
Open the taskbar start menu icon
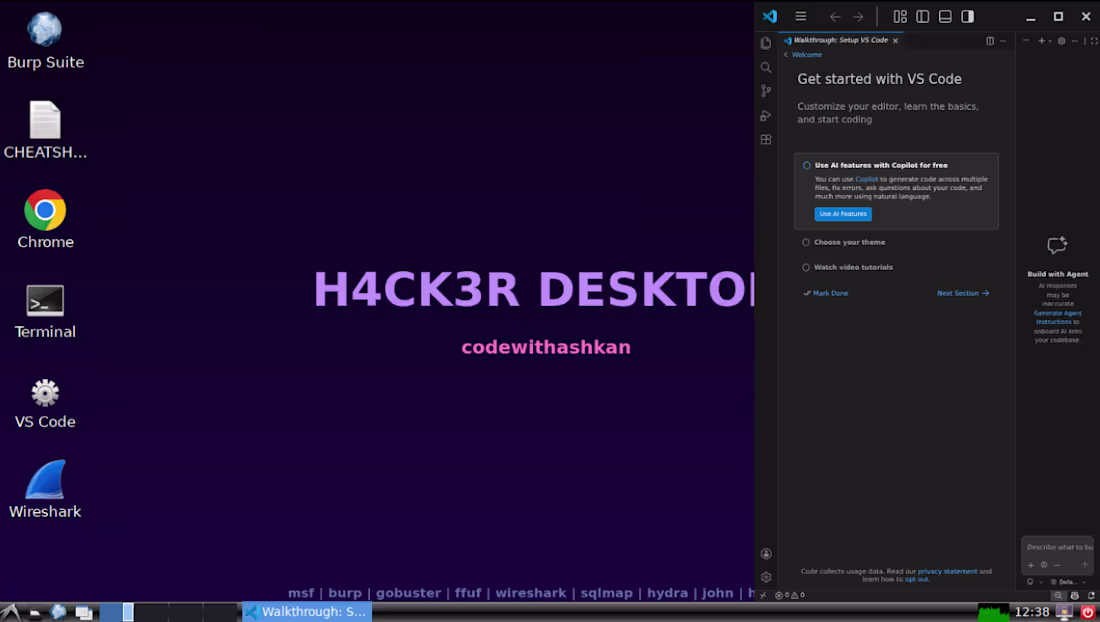tap(11, 612)
